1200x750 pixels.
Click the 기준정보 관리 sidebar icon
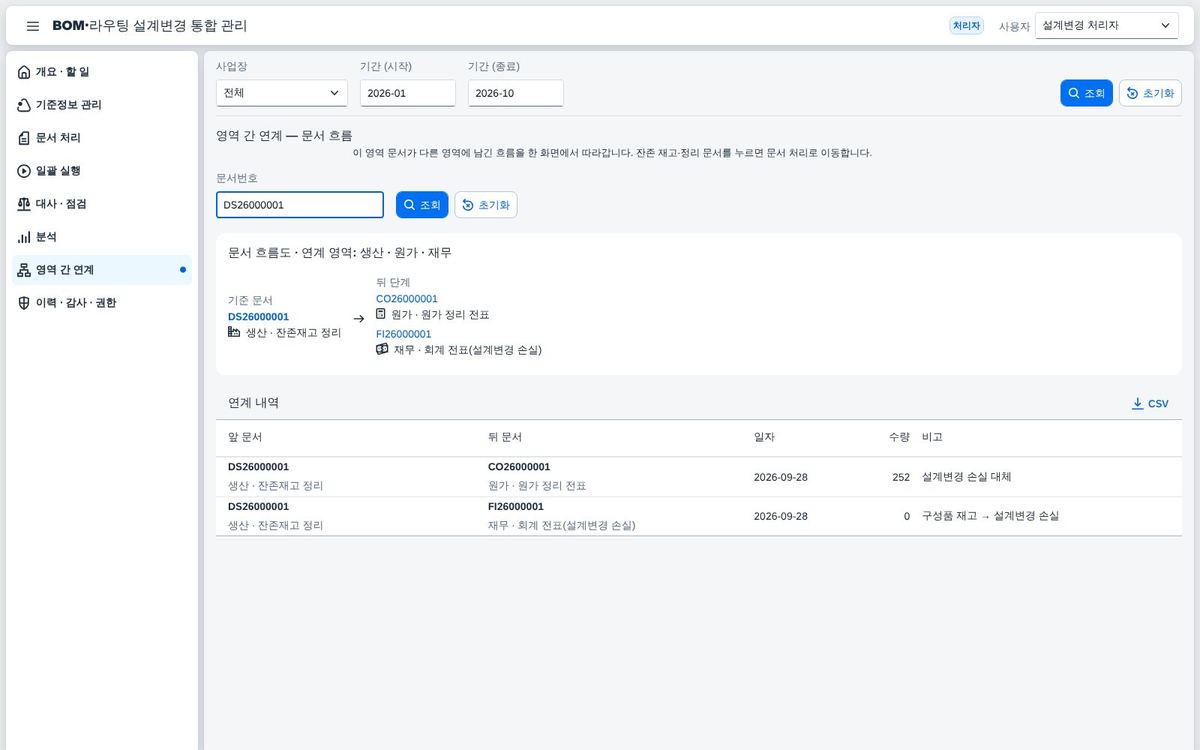click(x=25, y=105)
